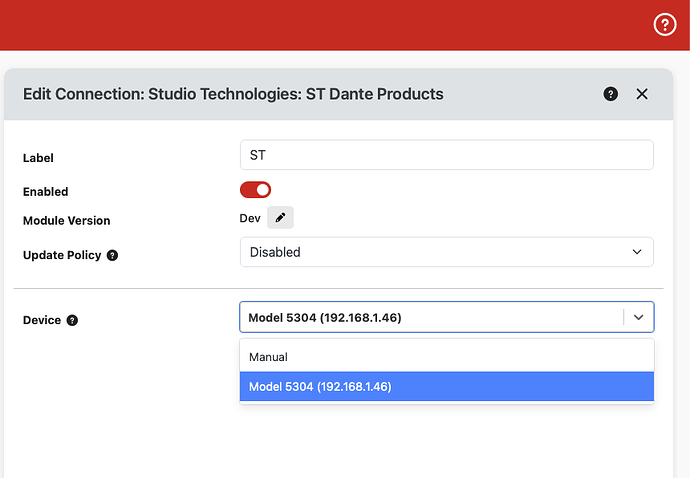Viewport: 690px width, 478px height.
Task: Choose Model 5304 (192.168.1.46) in the list
Action: [x=446, y=387]
